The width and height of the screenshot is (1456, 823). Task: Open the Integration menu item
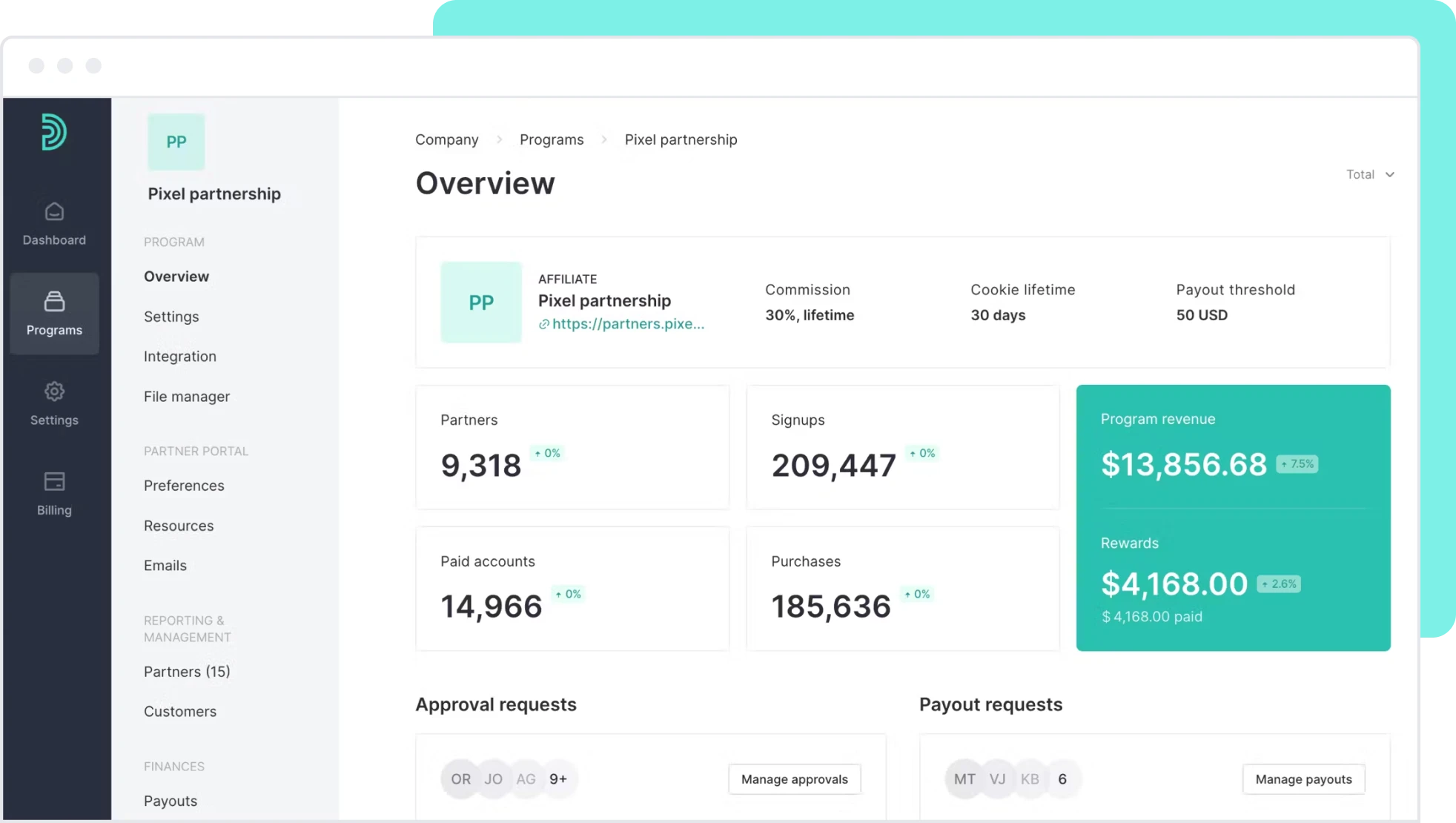pos(180,357)
